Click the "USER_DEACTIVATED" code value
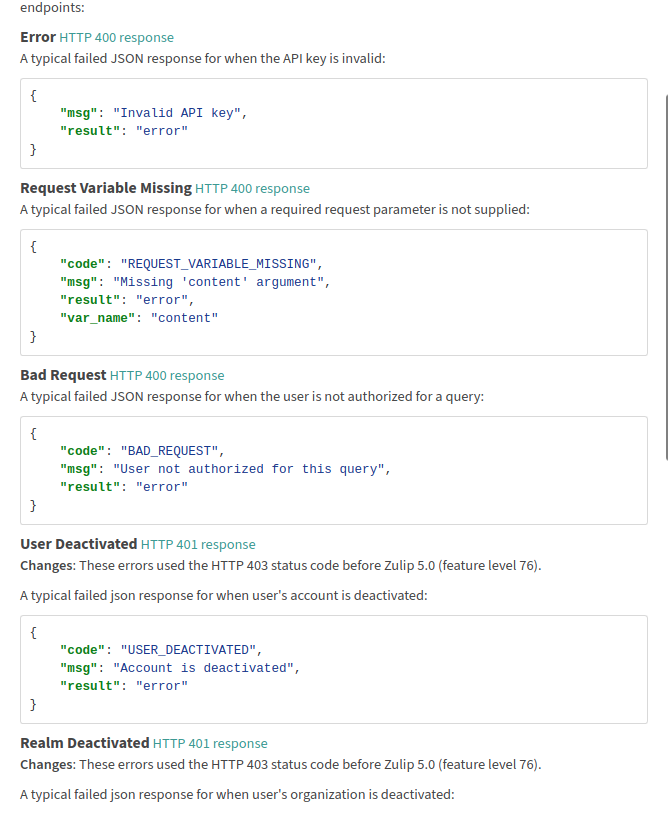This screenshot has height=814, width=668. coord(190,650)
